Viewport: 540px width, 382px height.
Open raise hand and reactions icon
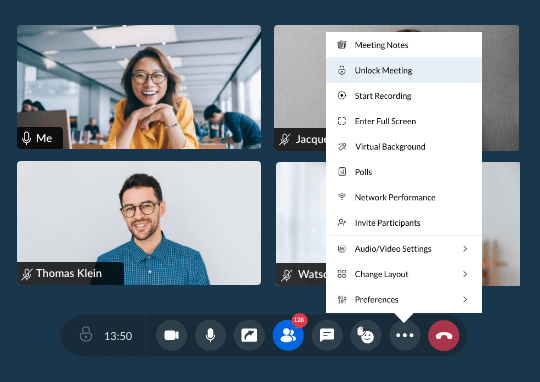[x=366, y=335]
